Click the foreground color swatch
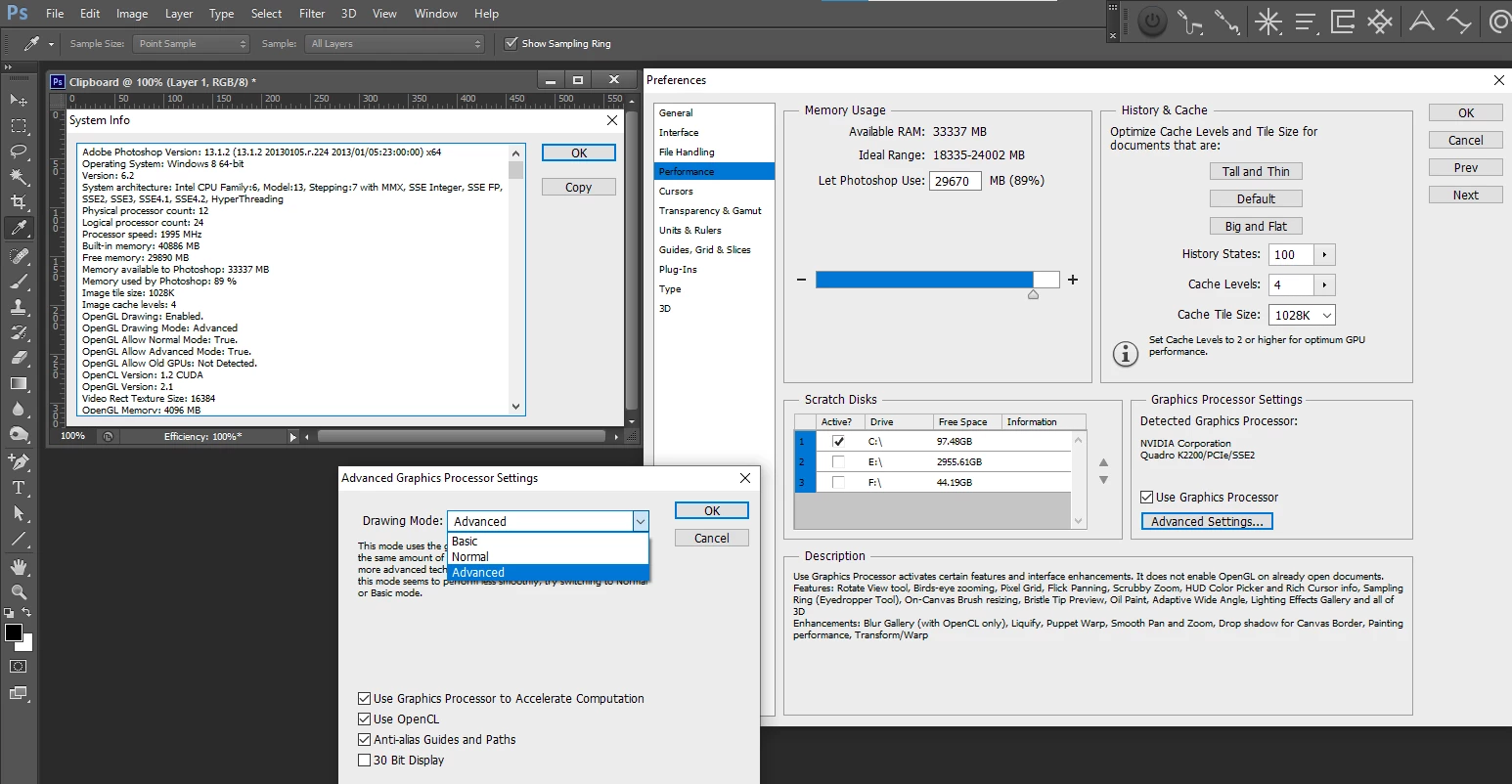1512x784 pixels. click(14, 632)
